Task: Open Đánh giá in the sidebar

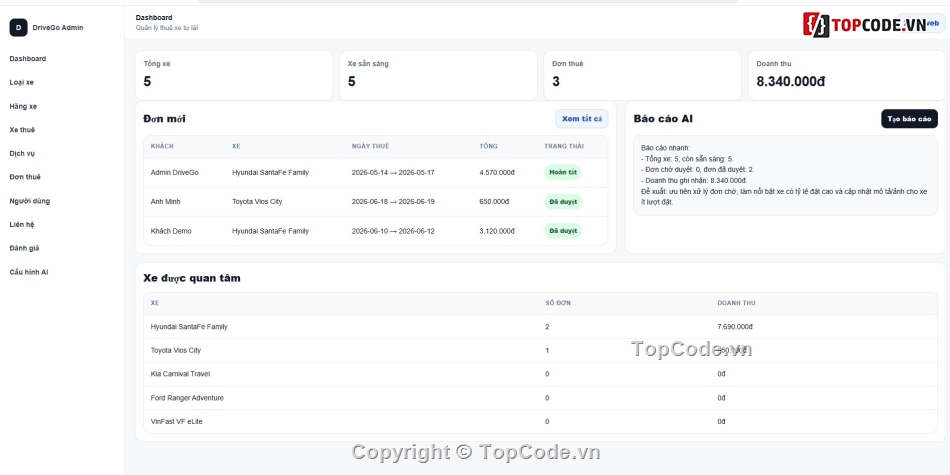Action: coord(24,248)
